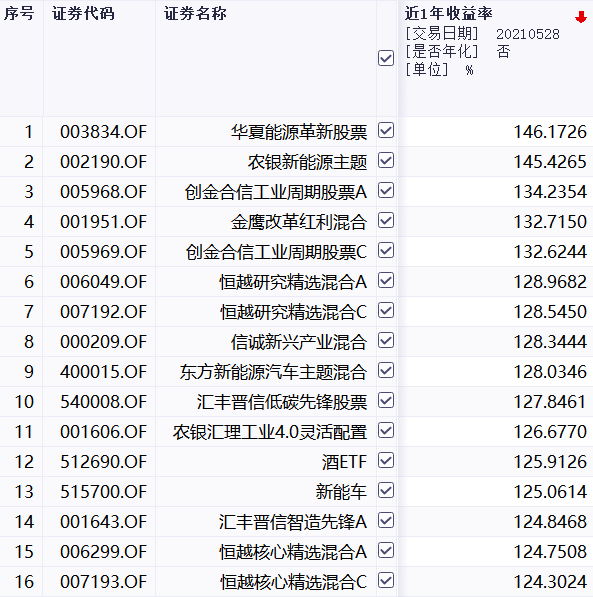Select fund code 006299.OF
The height and width of the screenshot is (597, 593).
click(103, 552)
